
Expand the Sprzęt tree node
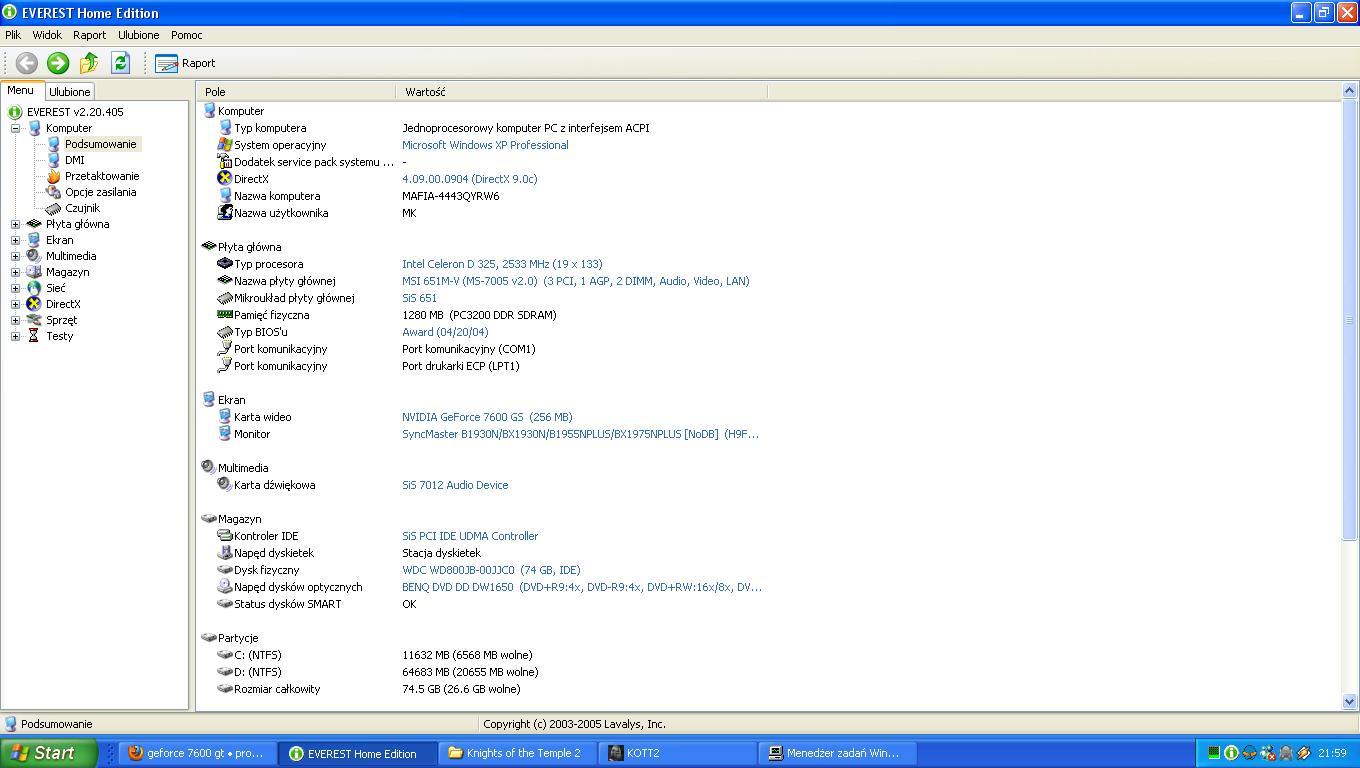pos(16,320)
